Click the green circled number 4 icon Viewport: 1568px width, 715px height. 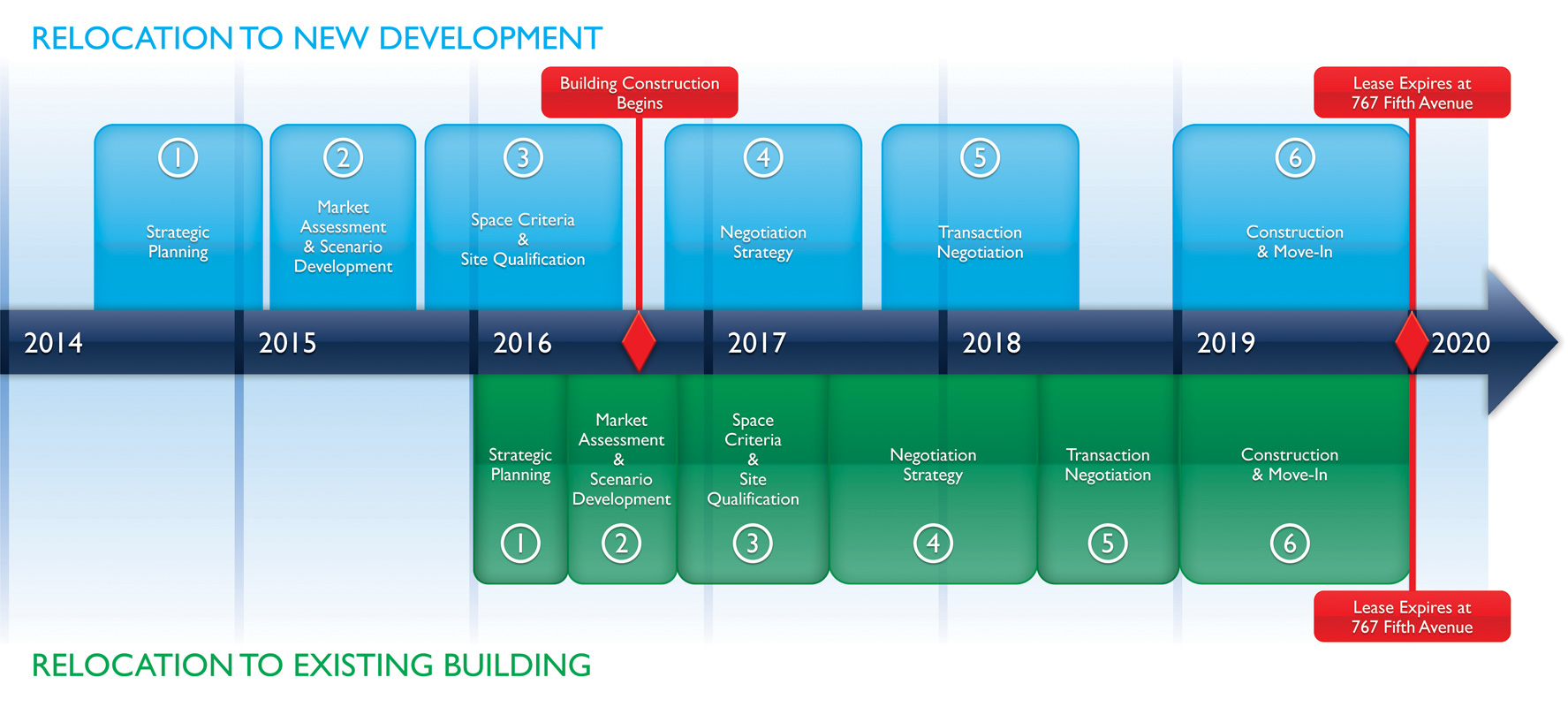(933, 544)
